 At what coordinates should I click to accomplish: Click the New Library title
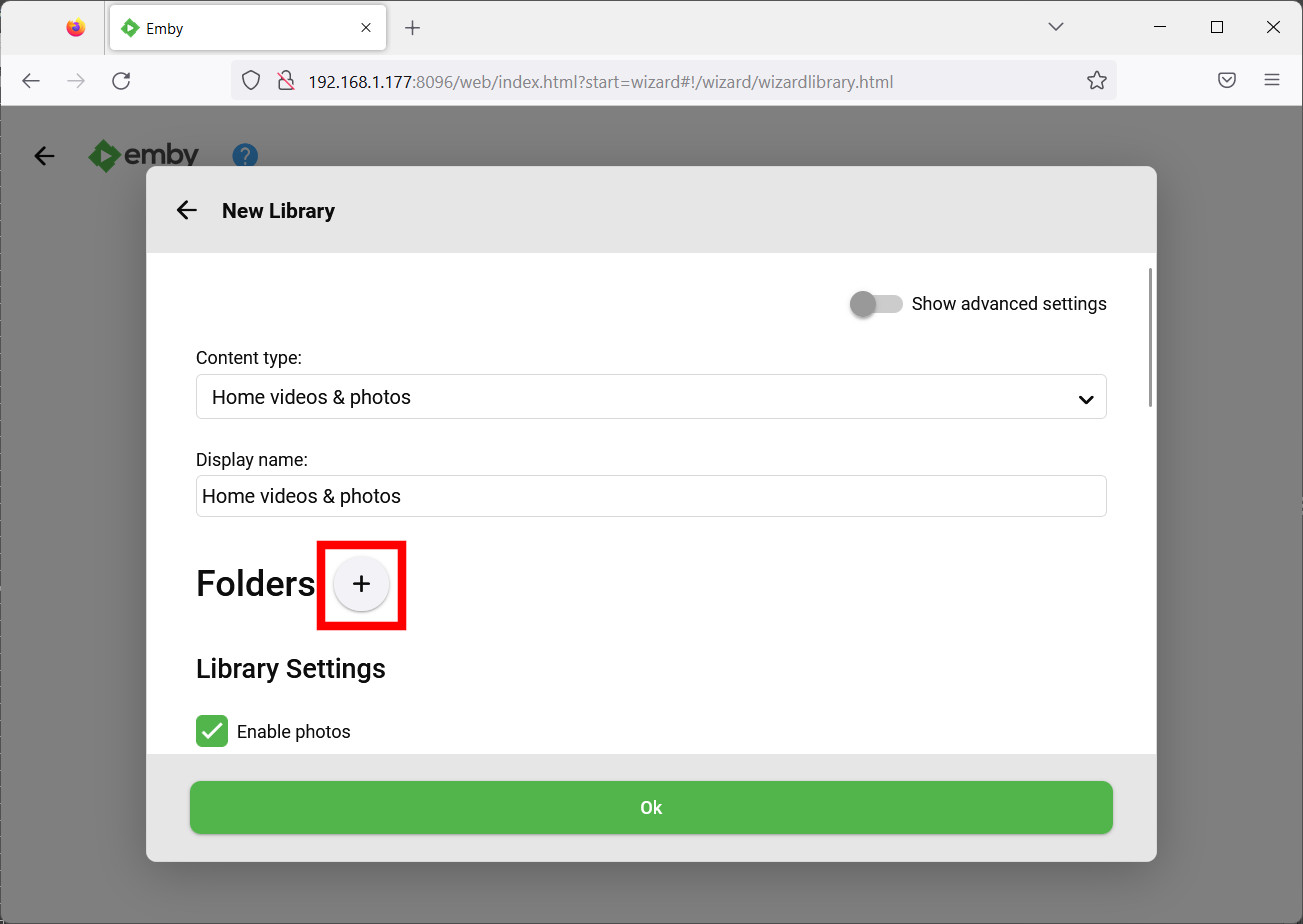click(x=278, y=211)
